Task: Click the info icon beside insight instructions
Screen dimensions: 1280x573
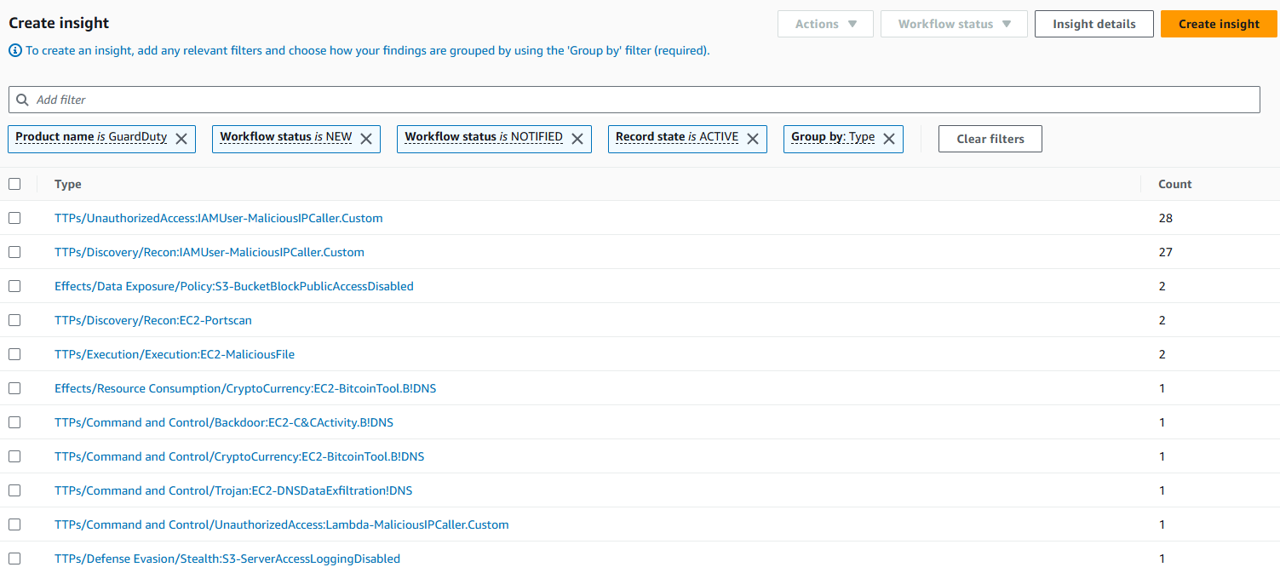Action: coord(15,50)
